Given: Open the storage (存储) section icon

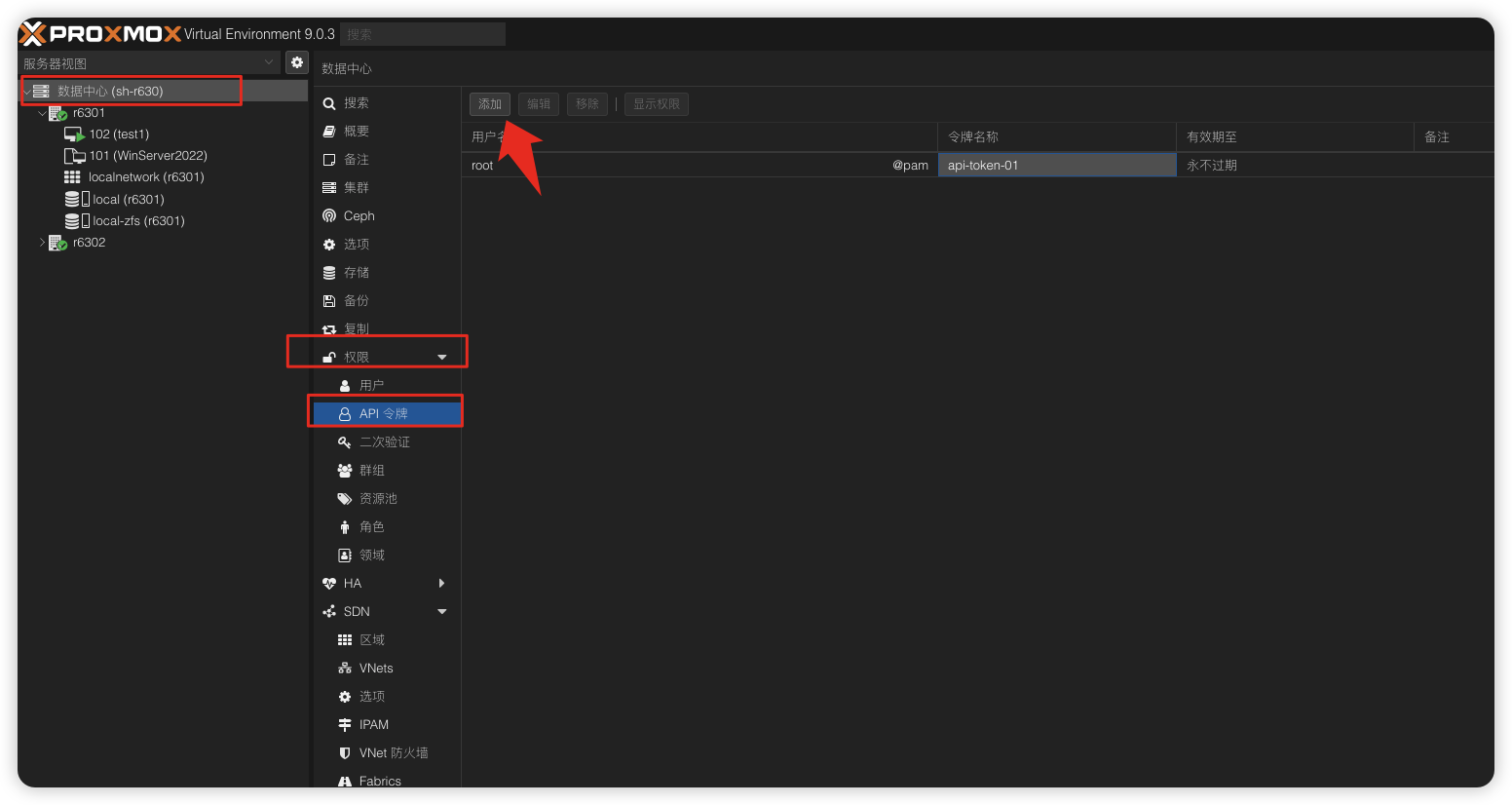Looking at the screenshot, I should point(329,273).
